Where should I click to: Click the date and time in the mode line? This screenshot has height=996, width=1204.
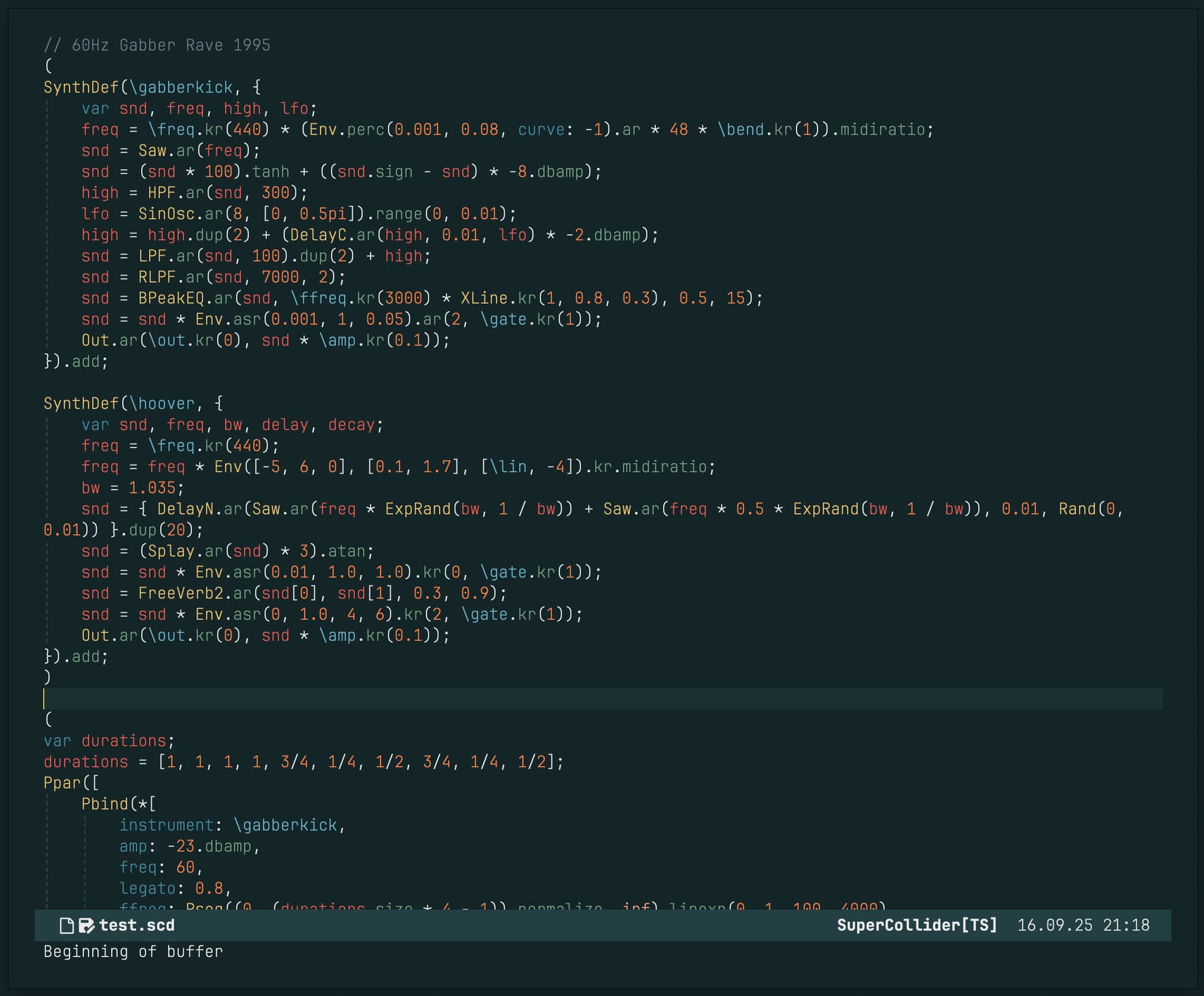click(1083, 926)
